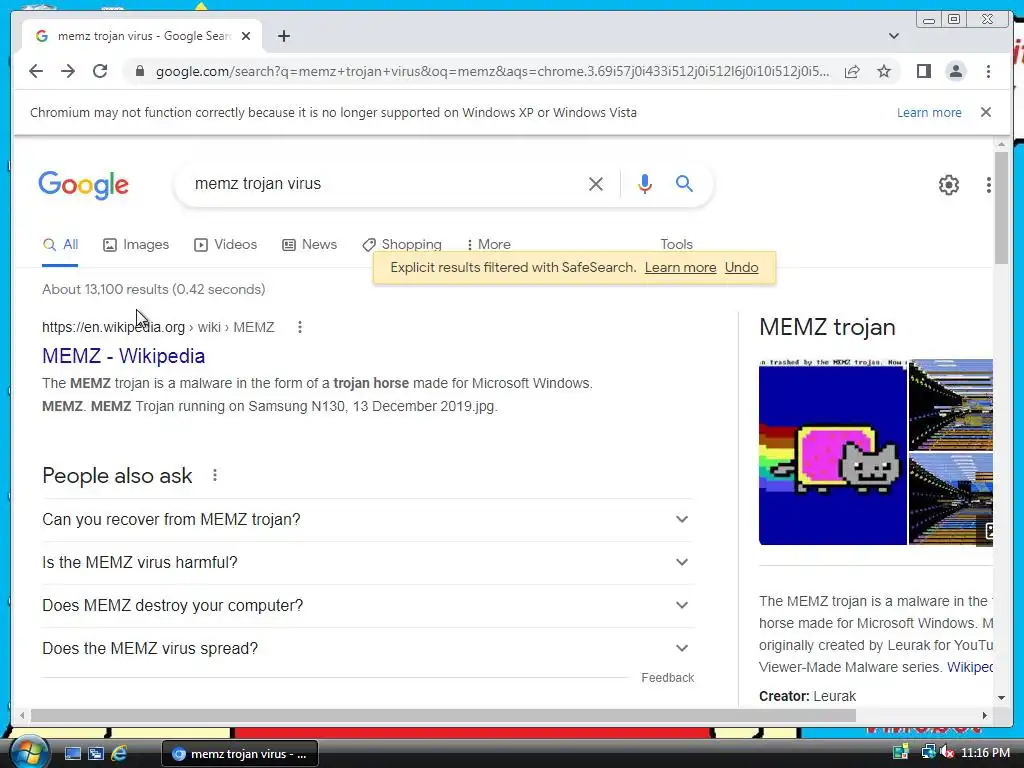This screenshot has height=768, width=1024.
Task: Dismiss the Chromium unsupported warning bar
Action: click(986, 112)
